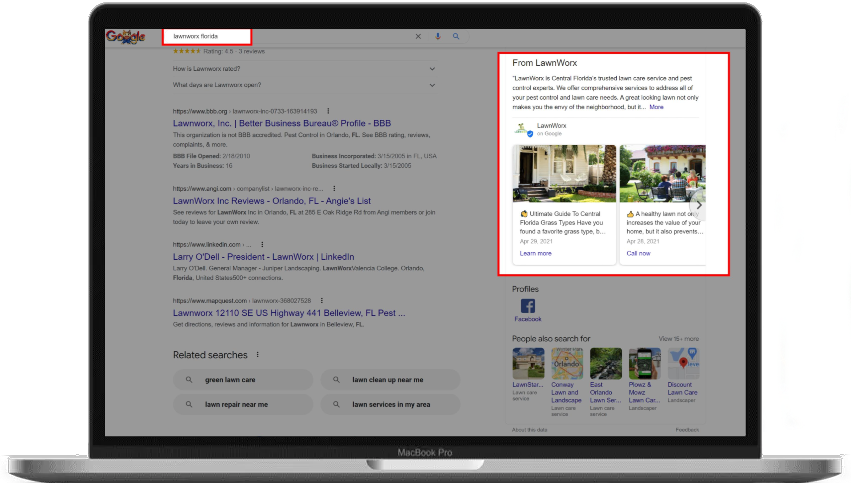Click Call now on the healthy lawn post
851x483 pixels.
coord(638,253)
